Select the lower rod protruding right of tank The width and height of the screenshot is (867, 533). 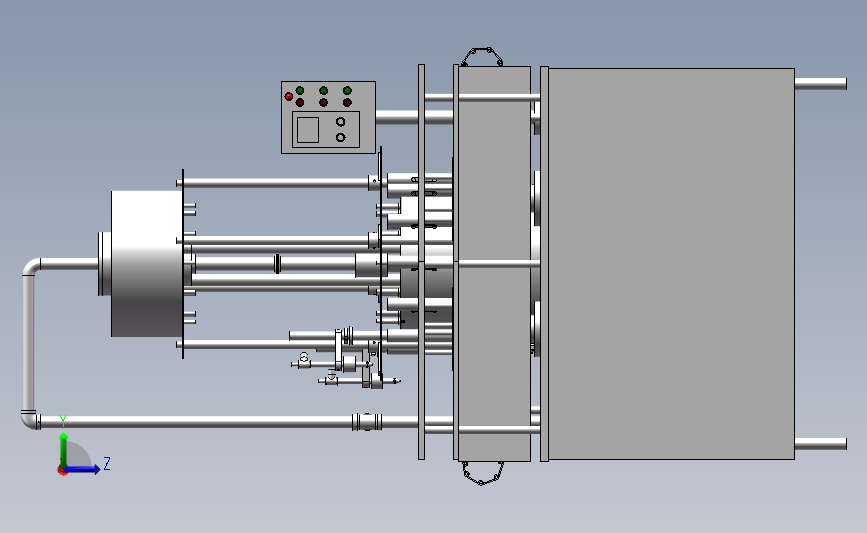tap(821, 443)
